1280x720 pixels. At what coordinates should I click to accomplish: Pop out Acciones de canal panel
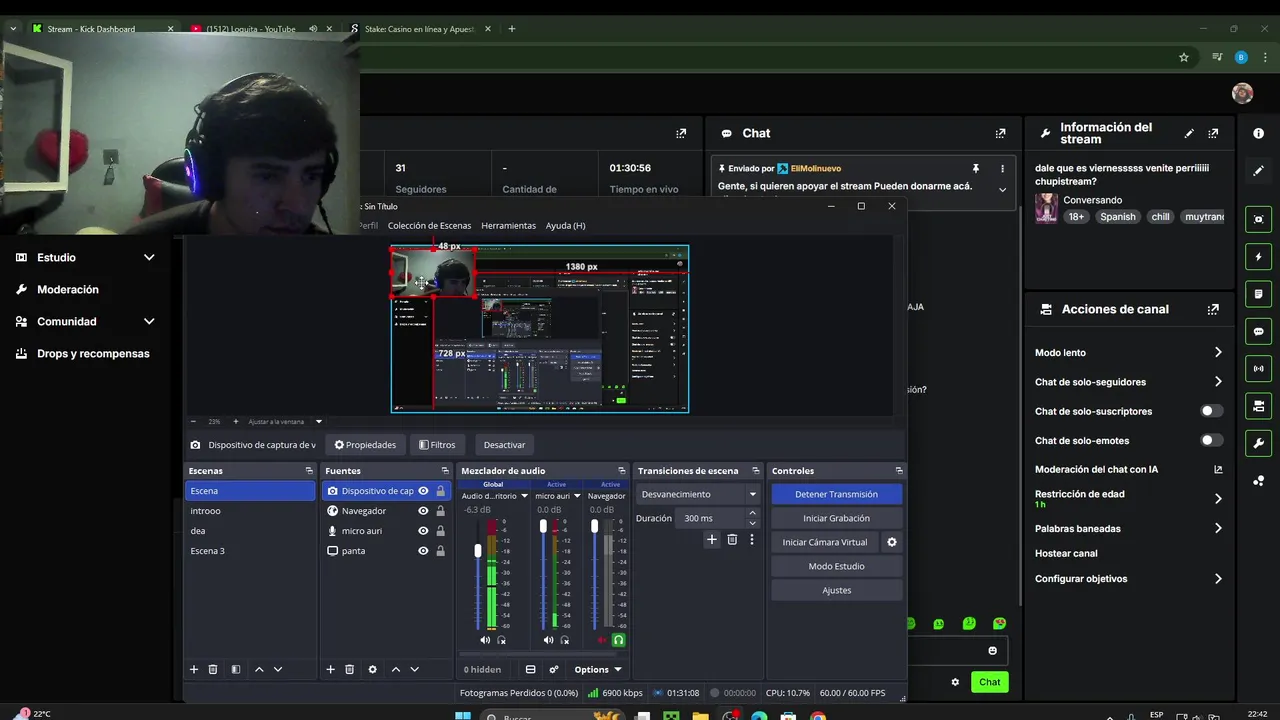(x=1213, y=309)
